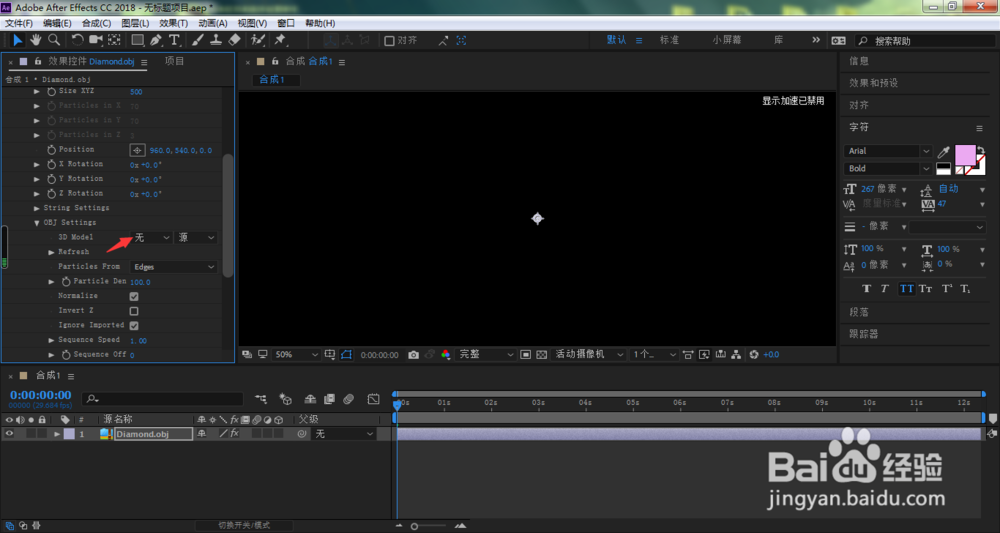This screenshot has height=533, width=1000.
Task: Open the 活动摄像机 view dropdown
Action: coord(589,354)
